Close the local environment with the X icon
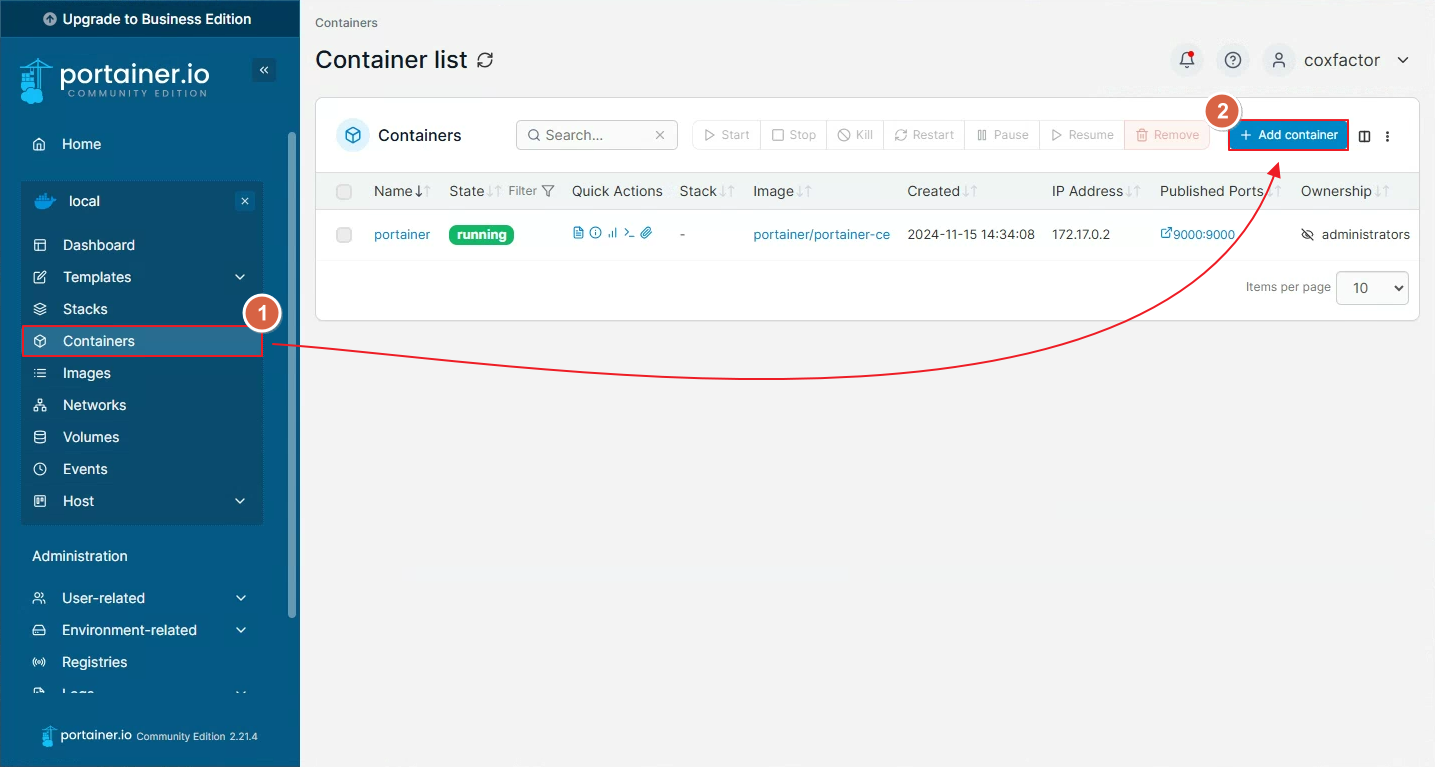Viewport: 1435px width, 767px height. pyautogui.click(x=245, y=201)
